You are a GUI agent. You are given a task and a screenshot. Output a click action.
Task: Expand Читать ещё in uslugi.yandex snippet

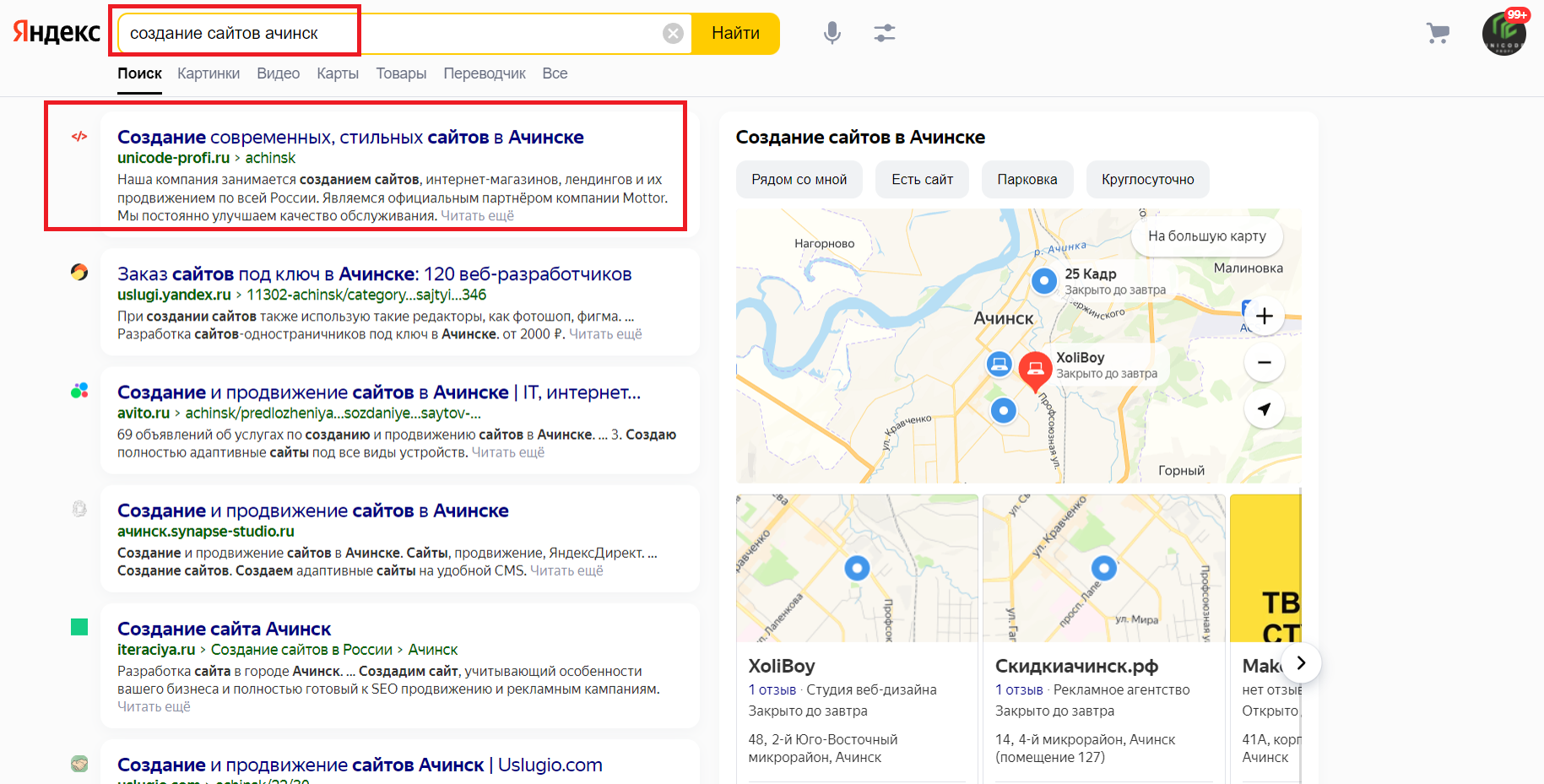[x=605, y=334]
